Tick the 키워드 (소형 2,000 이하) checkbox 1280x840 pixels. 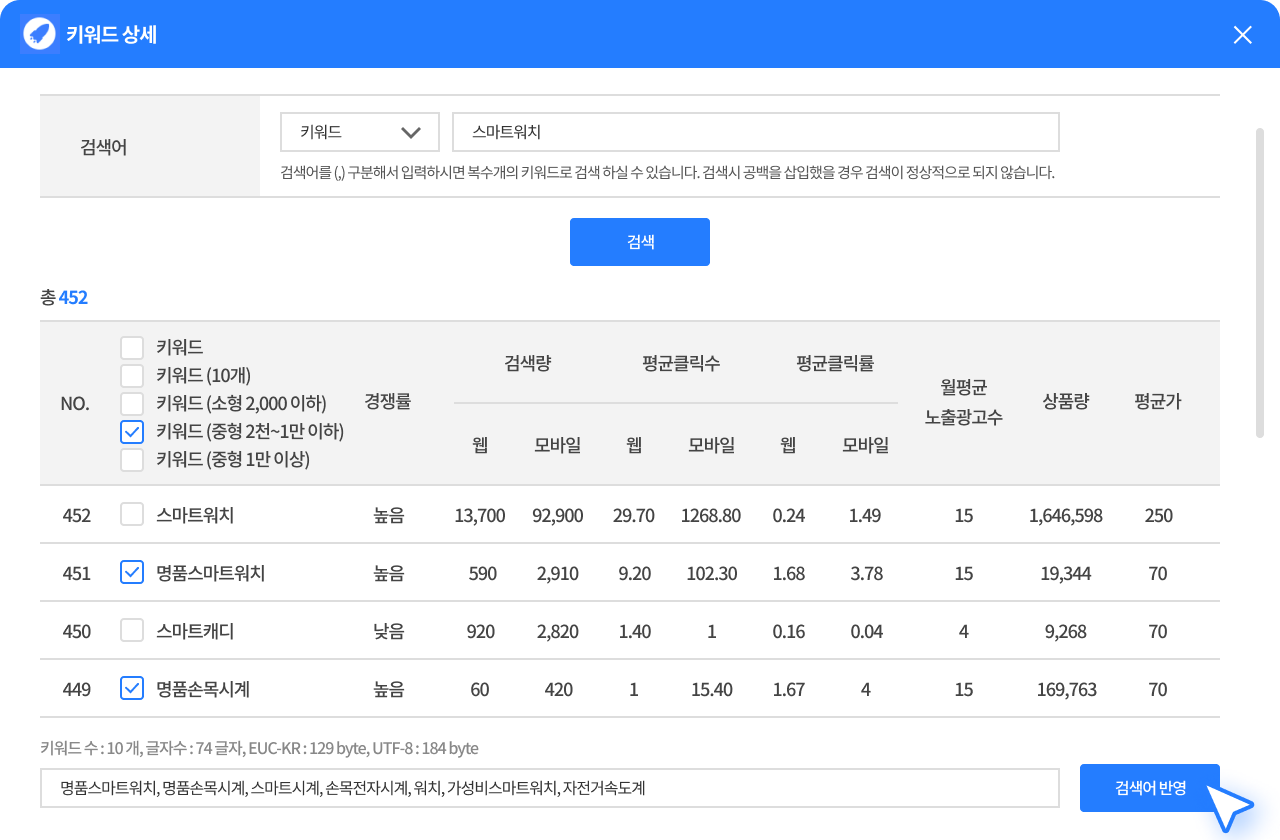point(132,404)
